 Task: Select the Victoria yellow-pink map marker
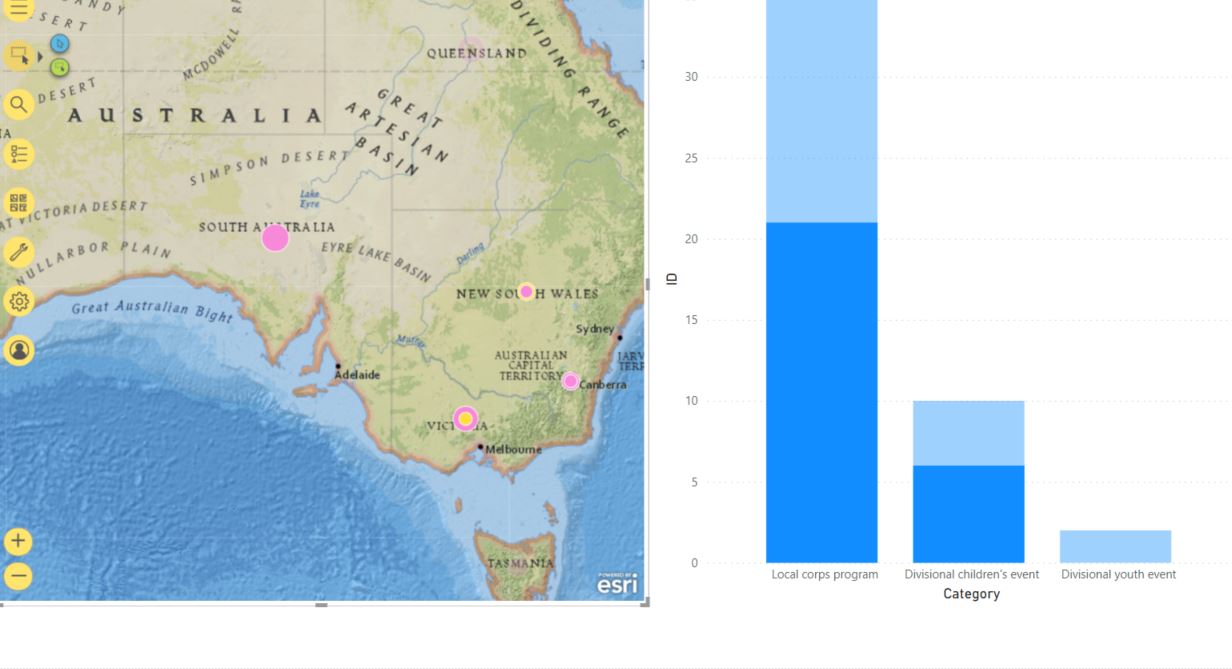click(x=465, y=418)
